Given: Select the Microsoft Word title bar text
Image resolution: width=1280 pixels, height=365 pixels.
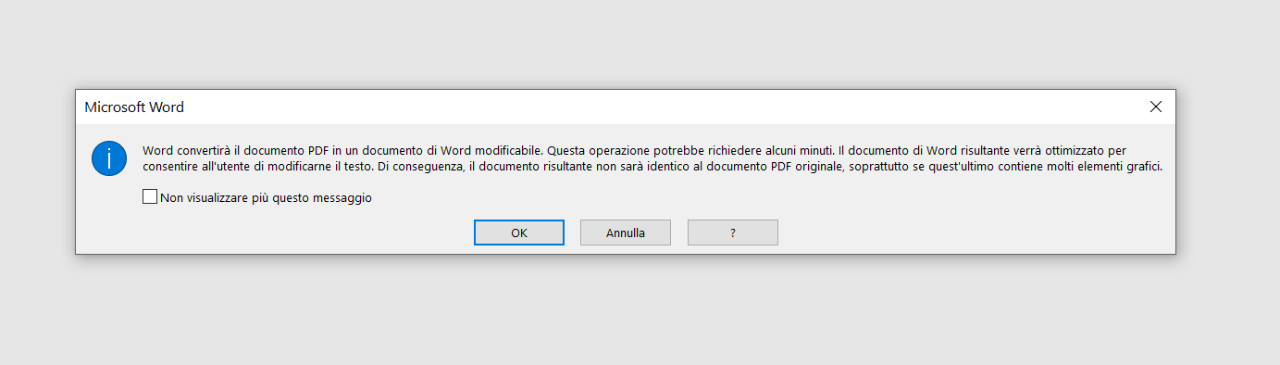Looking at the screenshot, I should point(134,107).
